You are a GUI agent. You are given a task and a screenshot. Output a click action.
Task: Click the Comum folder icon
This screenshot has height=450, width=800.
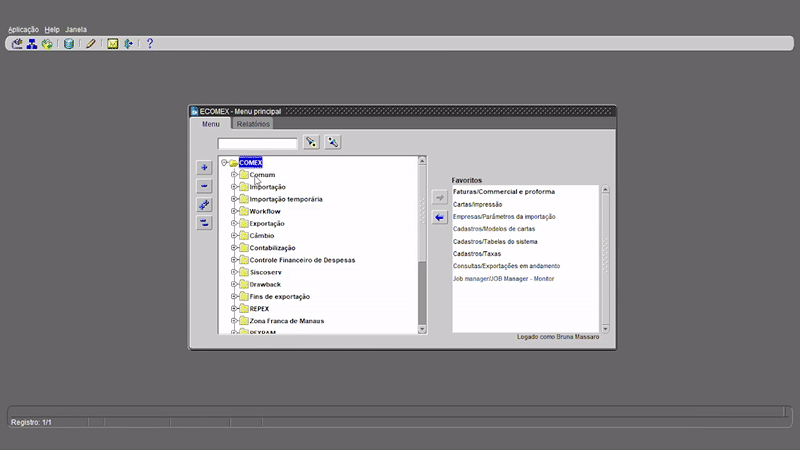pyautogui.click(x=244, y=174)
